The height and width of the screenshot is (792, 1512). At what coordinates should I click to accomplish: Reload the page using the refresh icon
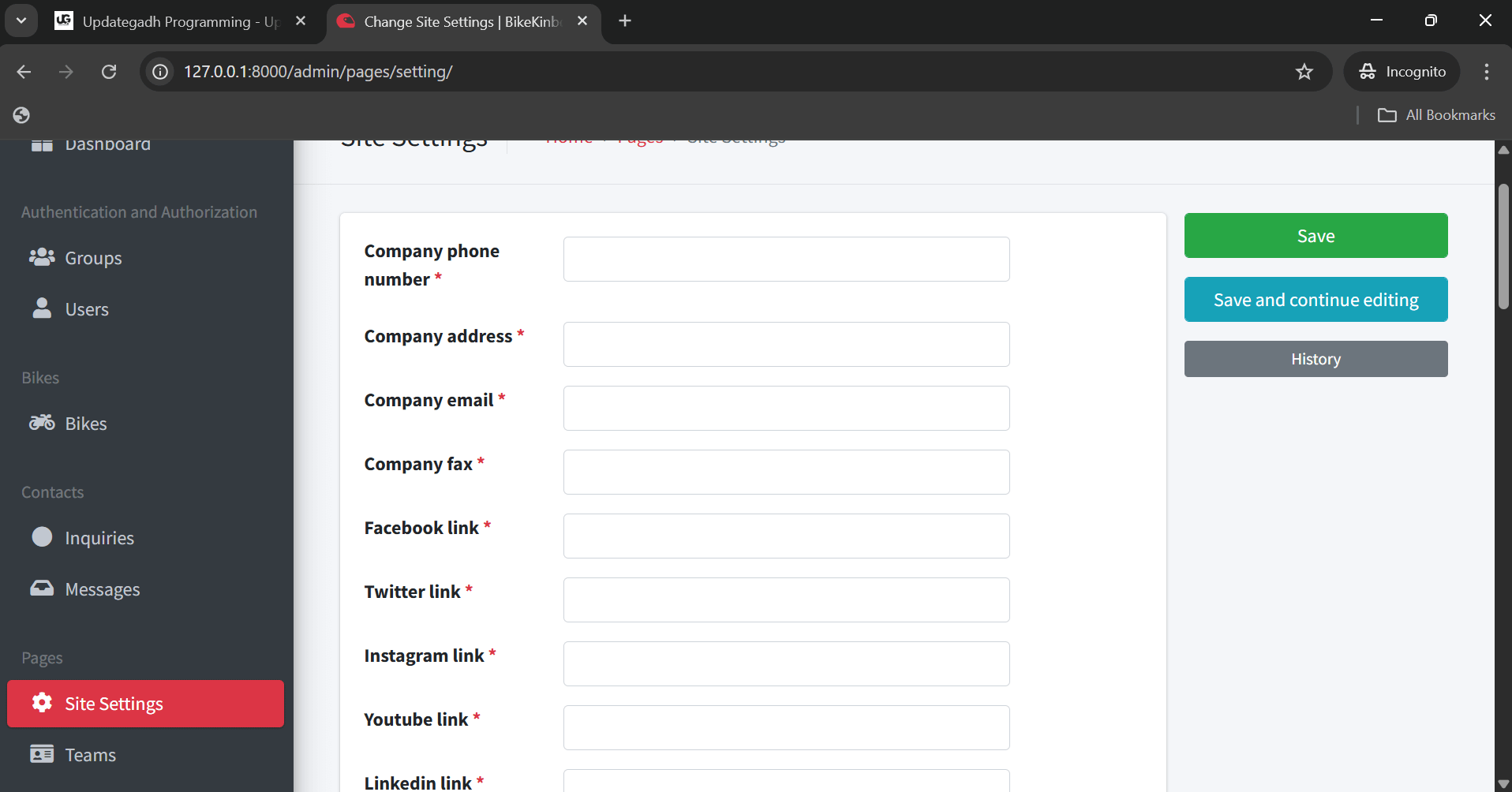[109, 72]
